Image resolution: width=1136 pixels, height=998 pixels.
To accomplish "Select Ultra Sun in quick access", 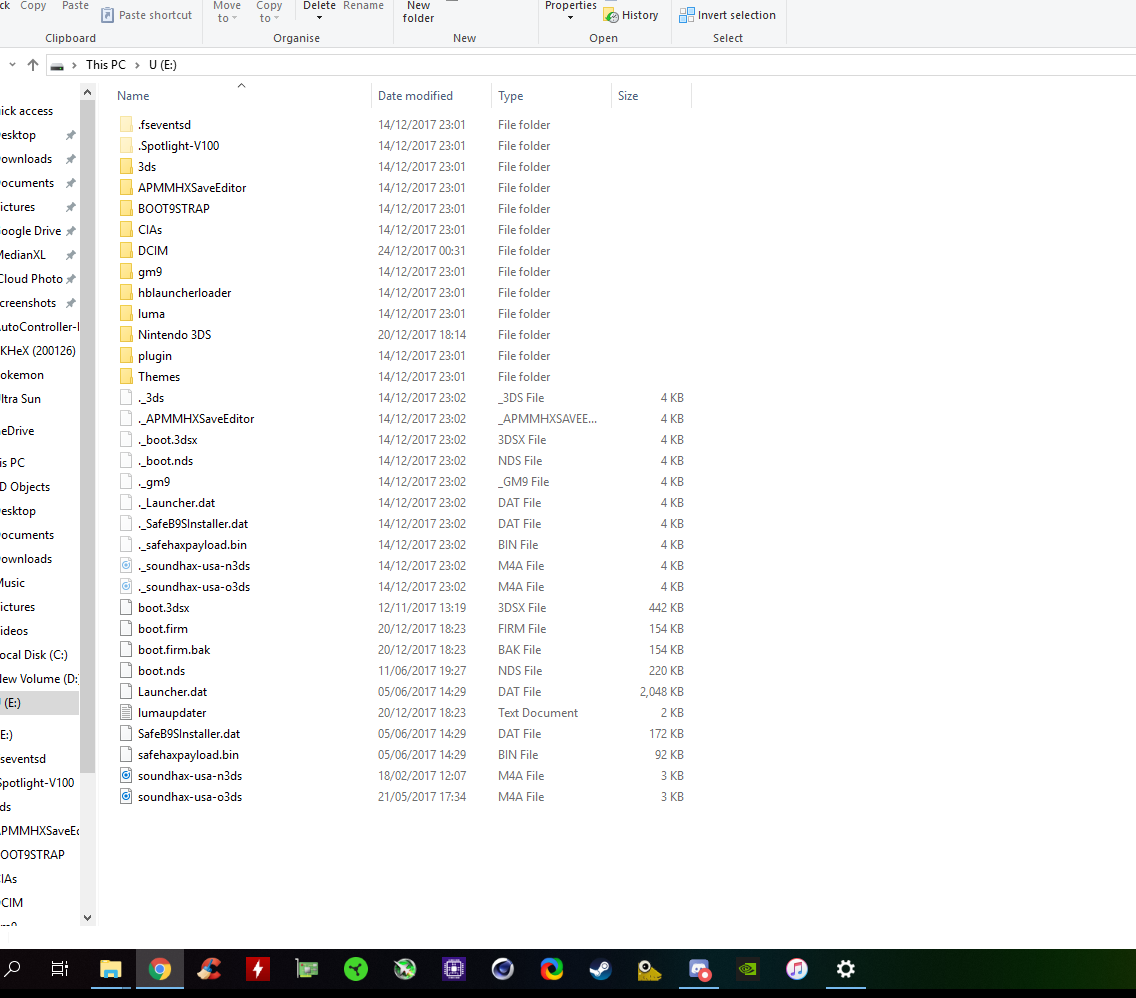I will coord(20,399).
